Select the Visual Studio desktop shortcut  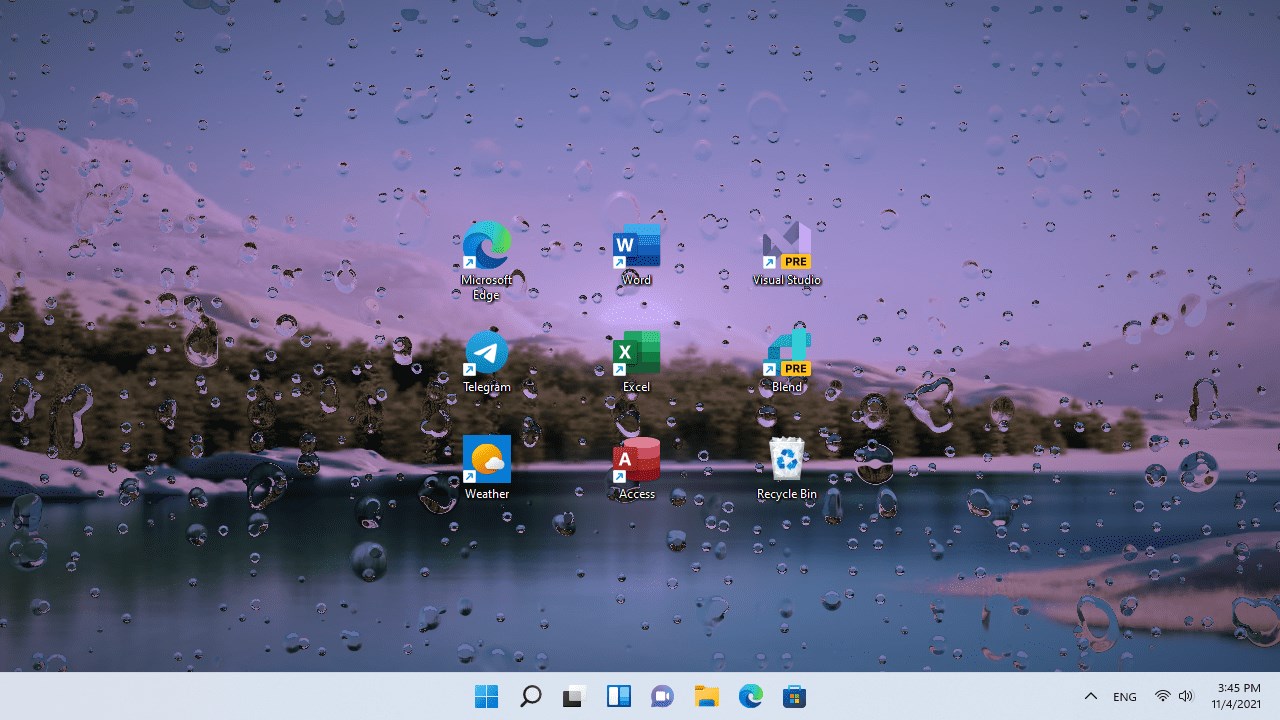coord(787,255)
